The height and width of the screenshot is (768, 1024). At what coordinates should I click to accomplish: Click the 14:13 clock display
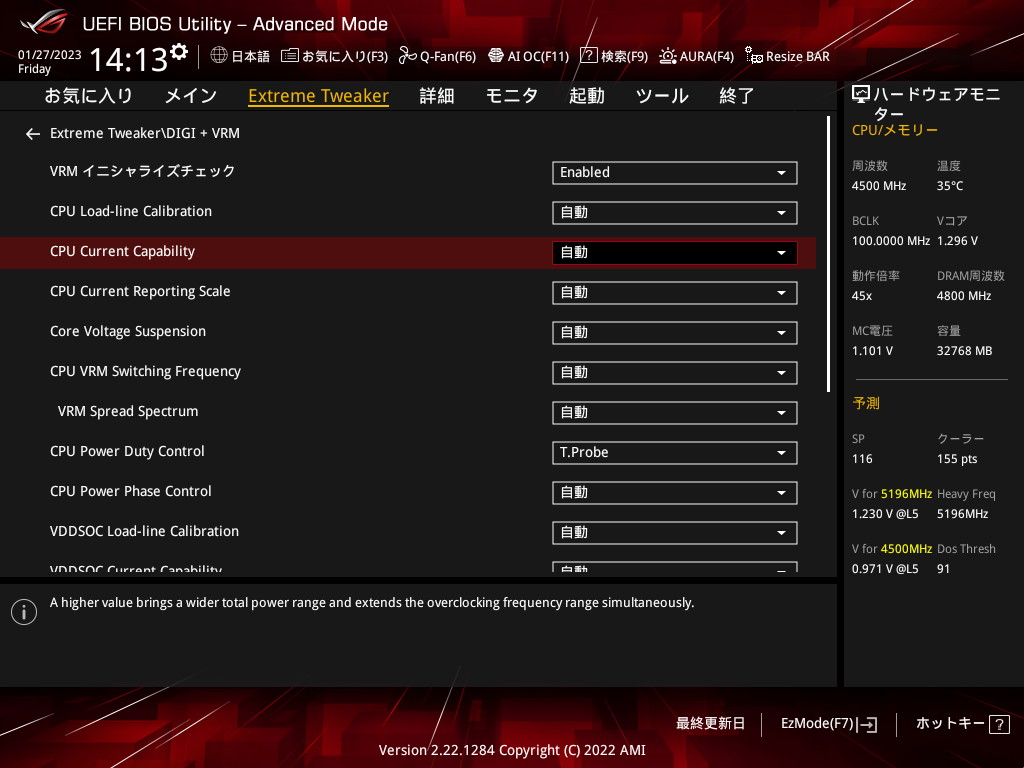(128, 59)
